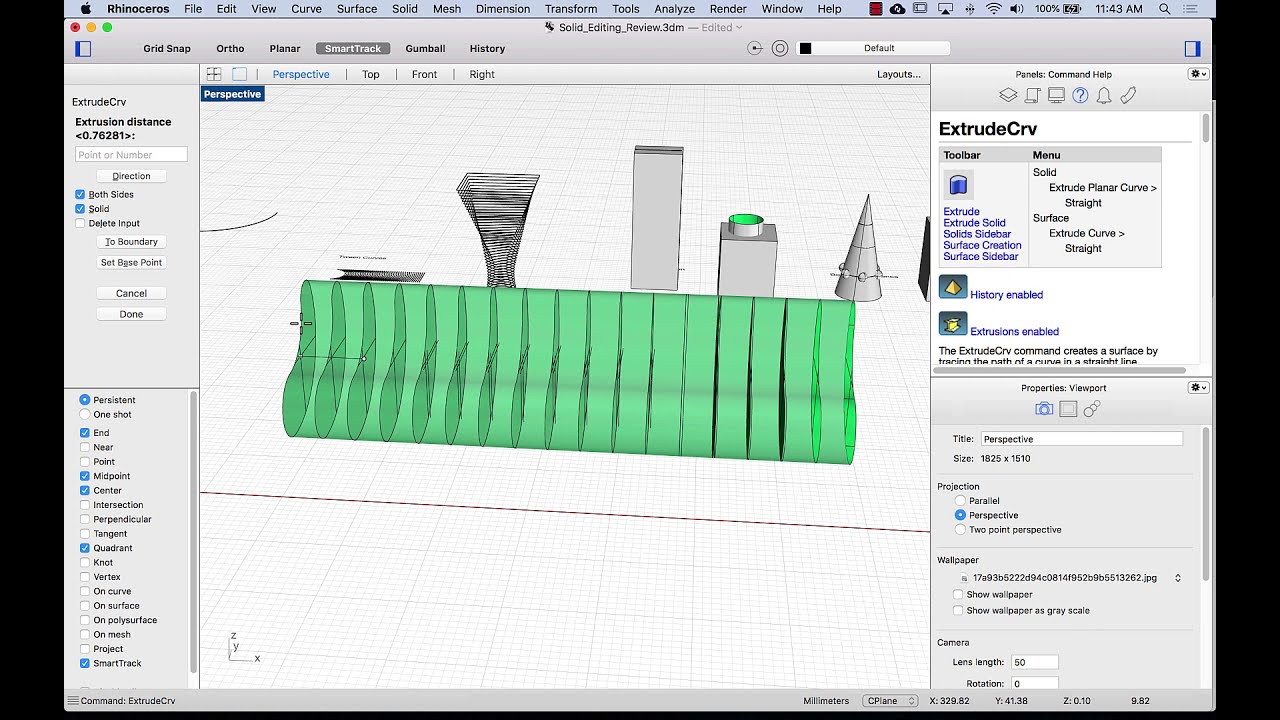Select the square frame properties icon
This screenshot has width=1280, height=720.
click(x=1068, y=408)
